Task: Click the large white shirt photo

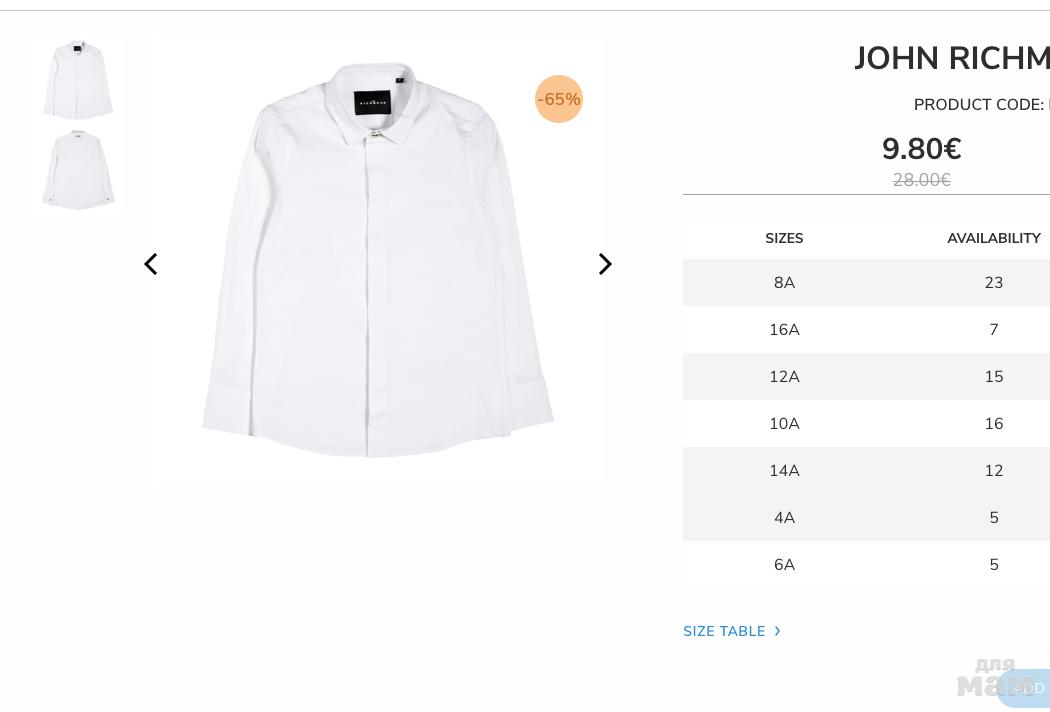Action: (377, 260)
